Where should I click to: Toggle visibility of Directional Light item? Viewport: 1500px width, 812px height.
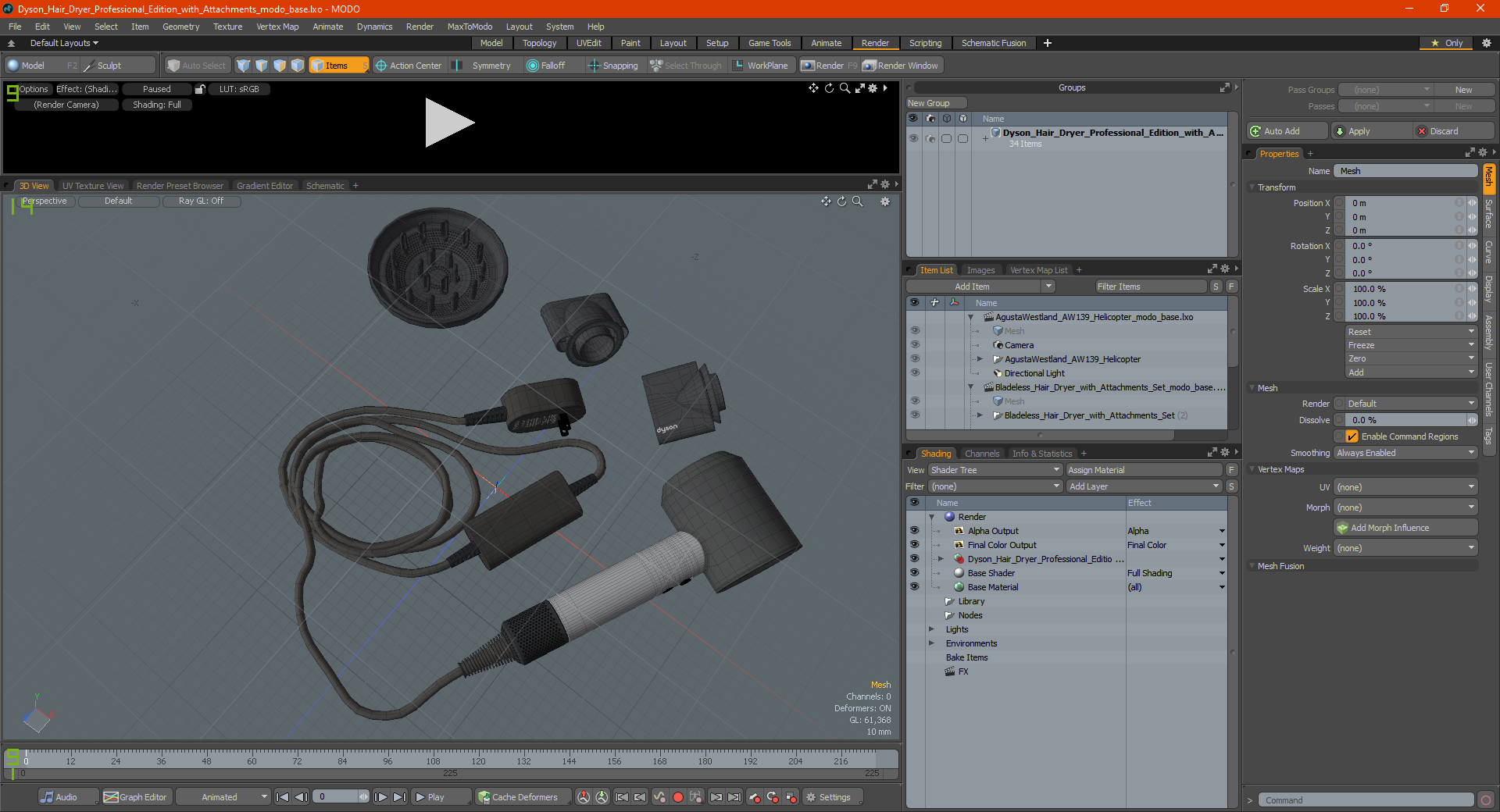click(915, 373)
